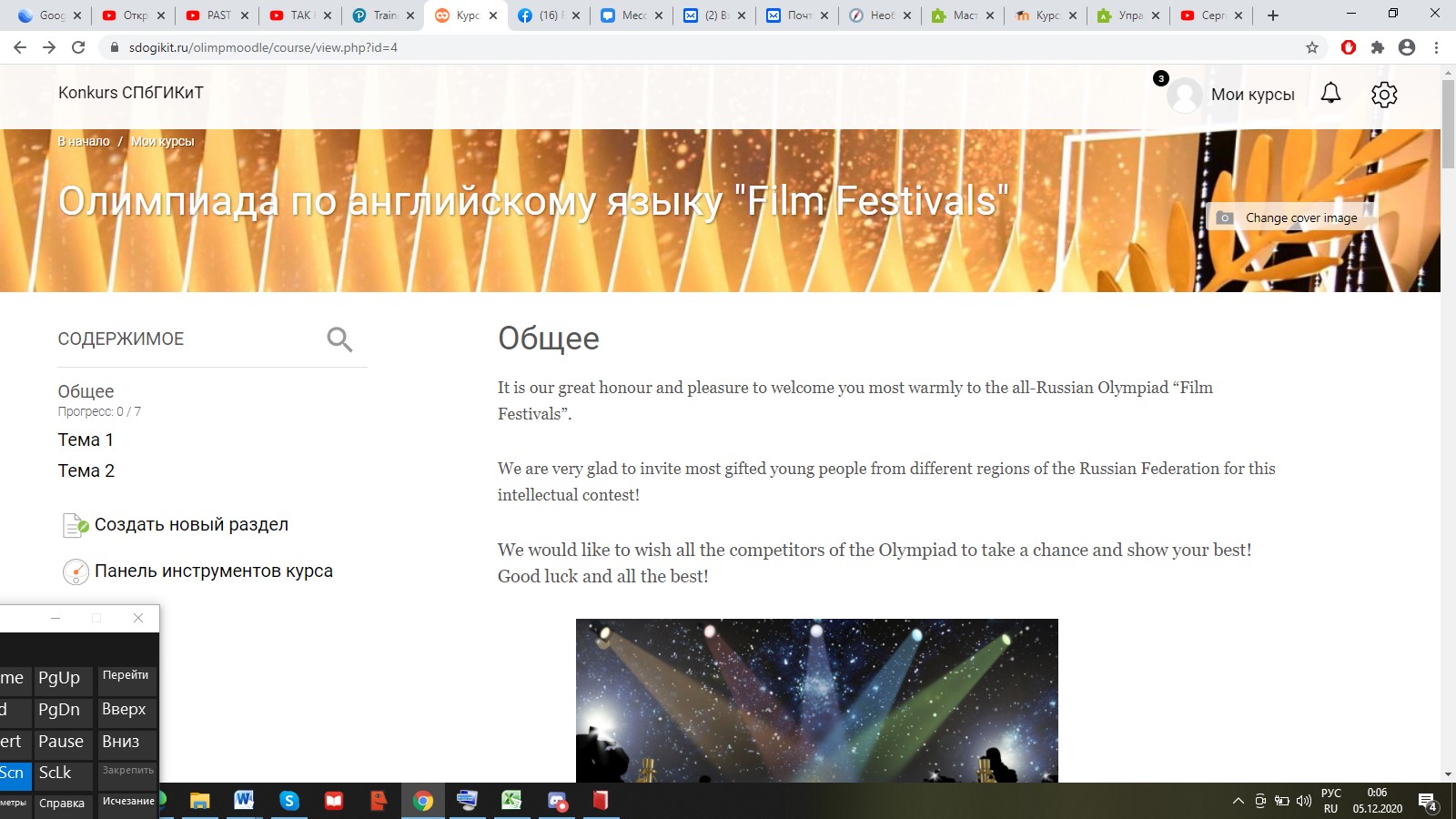The width and height of the screenshot is (1456, 819).
Task: Open the notifications bell in the header
Action: [1330, 93]
